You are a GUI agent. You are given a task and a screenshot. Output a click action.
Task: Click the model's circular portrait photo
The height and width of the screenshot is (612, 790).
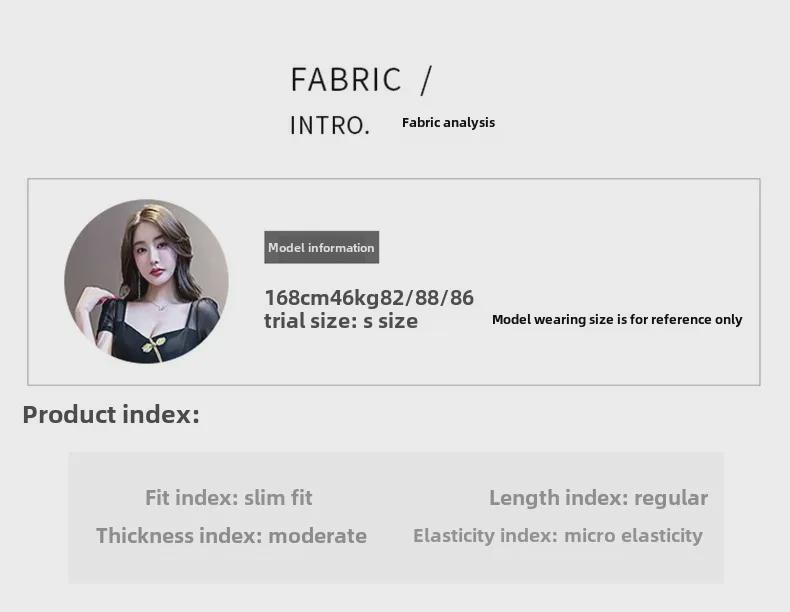tap(146, 282)
